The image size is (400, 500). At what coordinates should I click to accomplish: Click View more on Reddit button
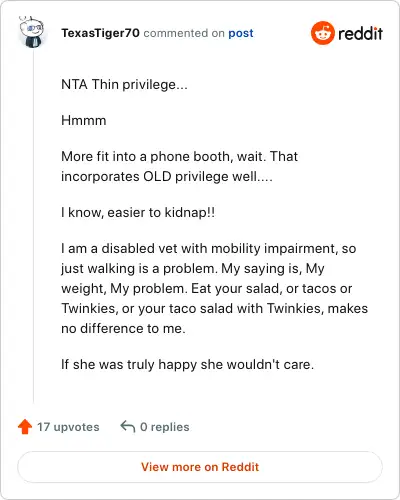[200, 467]
